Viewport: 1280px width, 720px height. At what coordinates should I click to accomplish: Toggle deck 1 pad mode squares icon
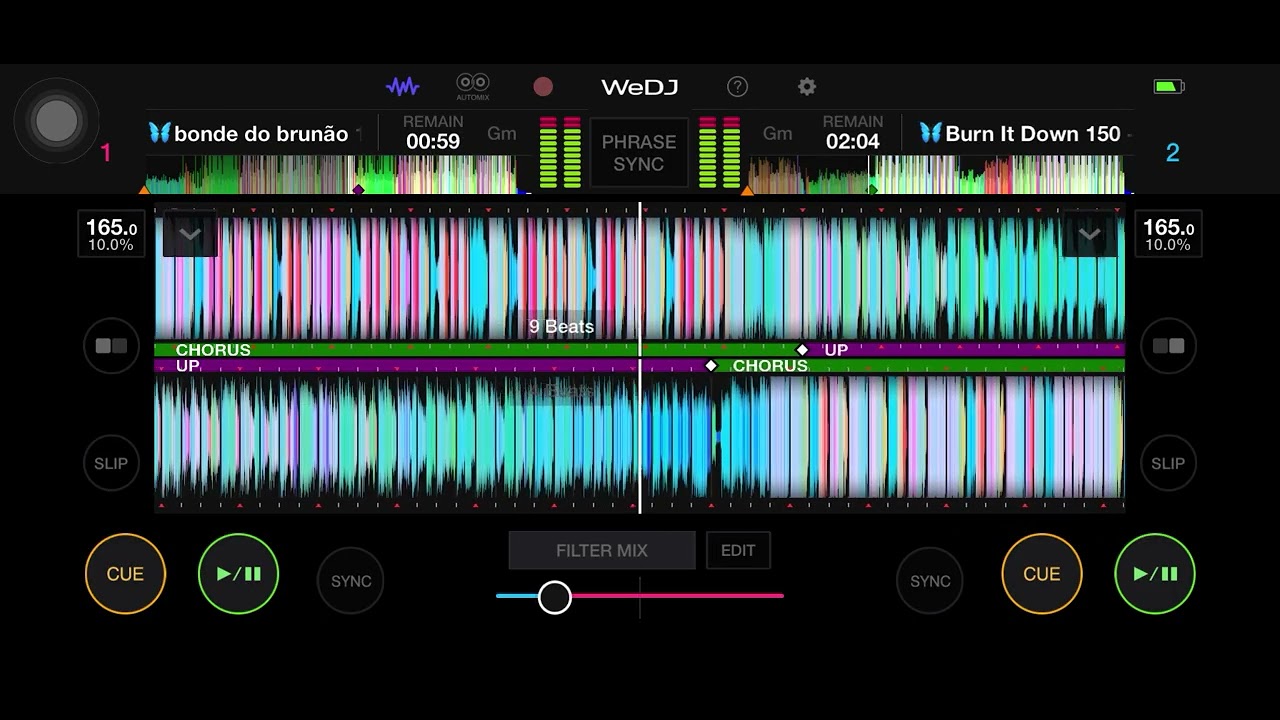coord(111,346)
